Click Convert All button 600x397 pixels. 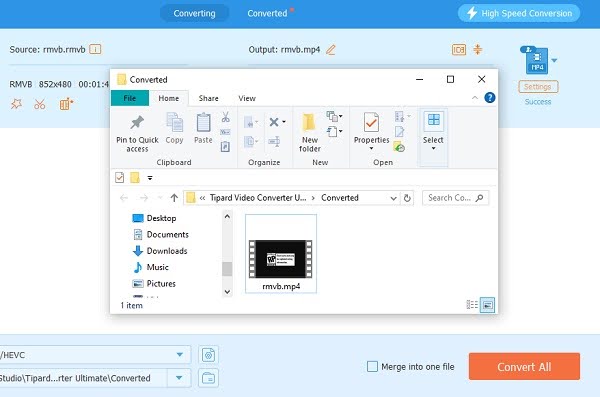(x=524, y=367)
